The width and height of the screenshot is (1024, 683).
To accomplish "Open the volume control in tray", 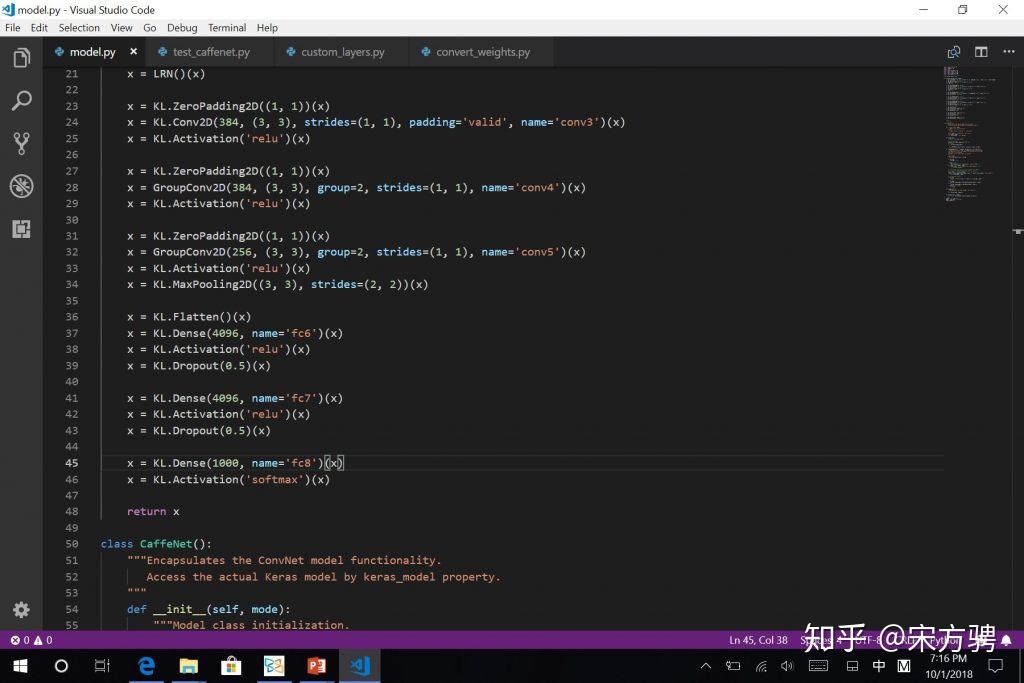I will tap(788, 666).
